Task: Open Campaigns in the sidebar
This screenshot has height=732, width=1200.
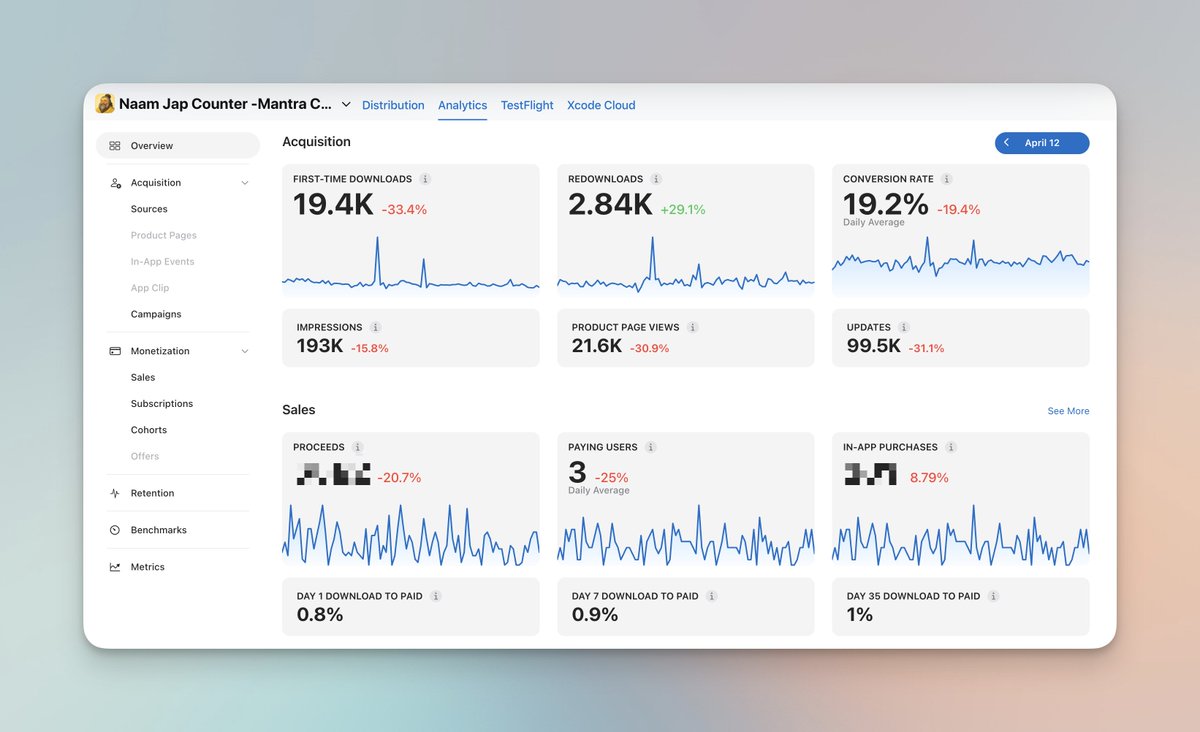Action: pyautogui.click(x=156, y=314)
